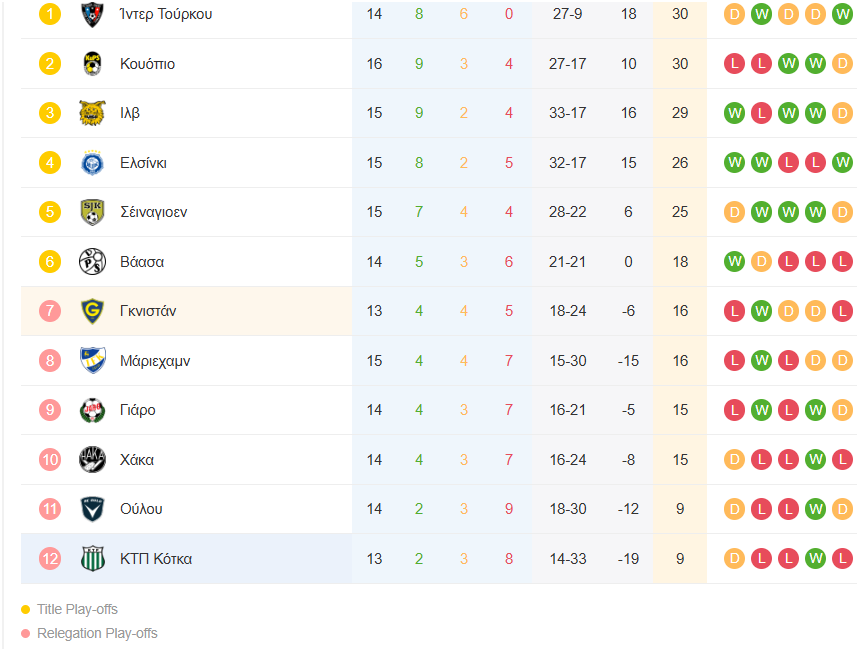Click the Βάασα VPS round logo
The image size is (859, 651).
pos(92,261)
